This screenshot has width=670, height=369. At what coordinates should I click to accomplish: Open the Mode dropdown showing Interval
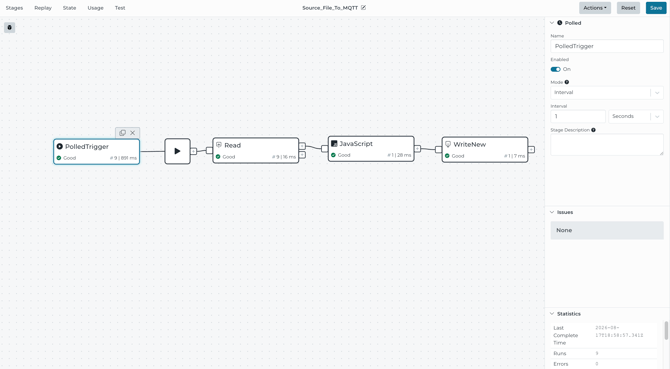[x=607, y=93]
